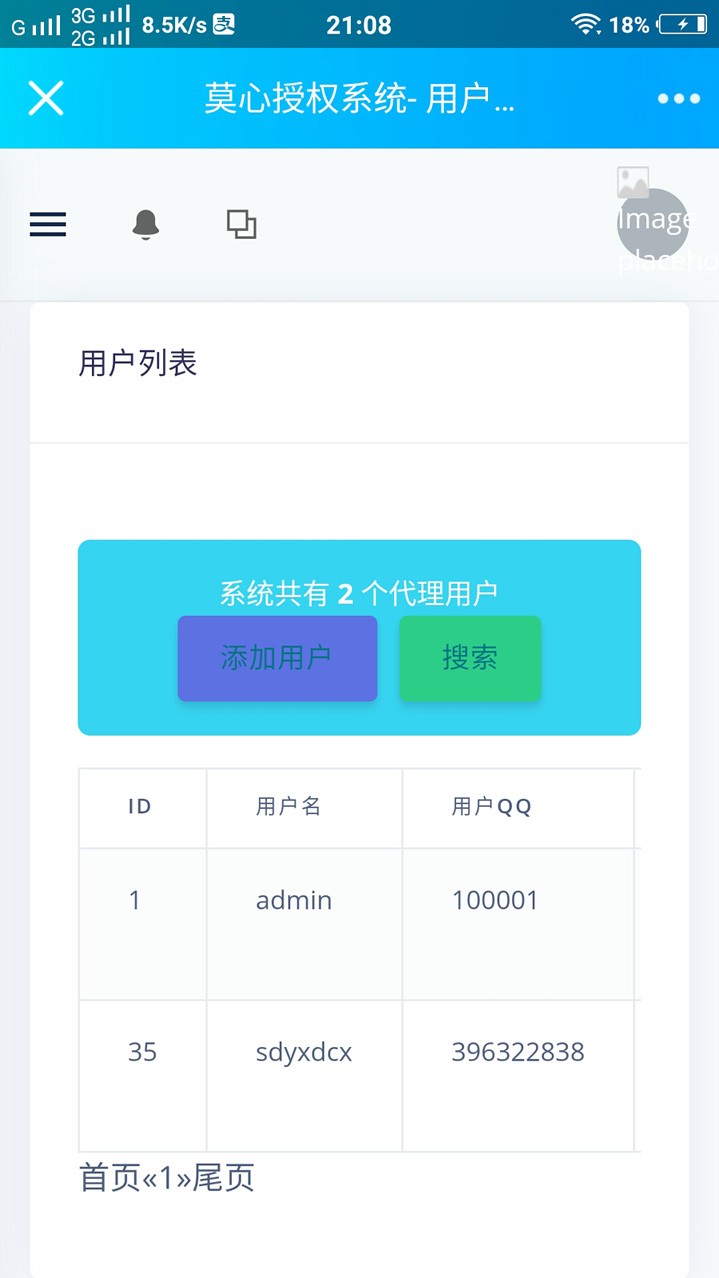Close the 莫心授权系统 page with the X icon
This screenshot has height=1278, width=719.
(45, 97)
